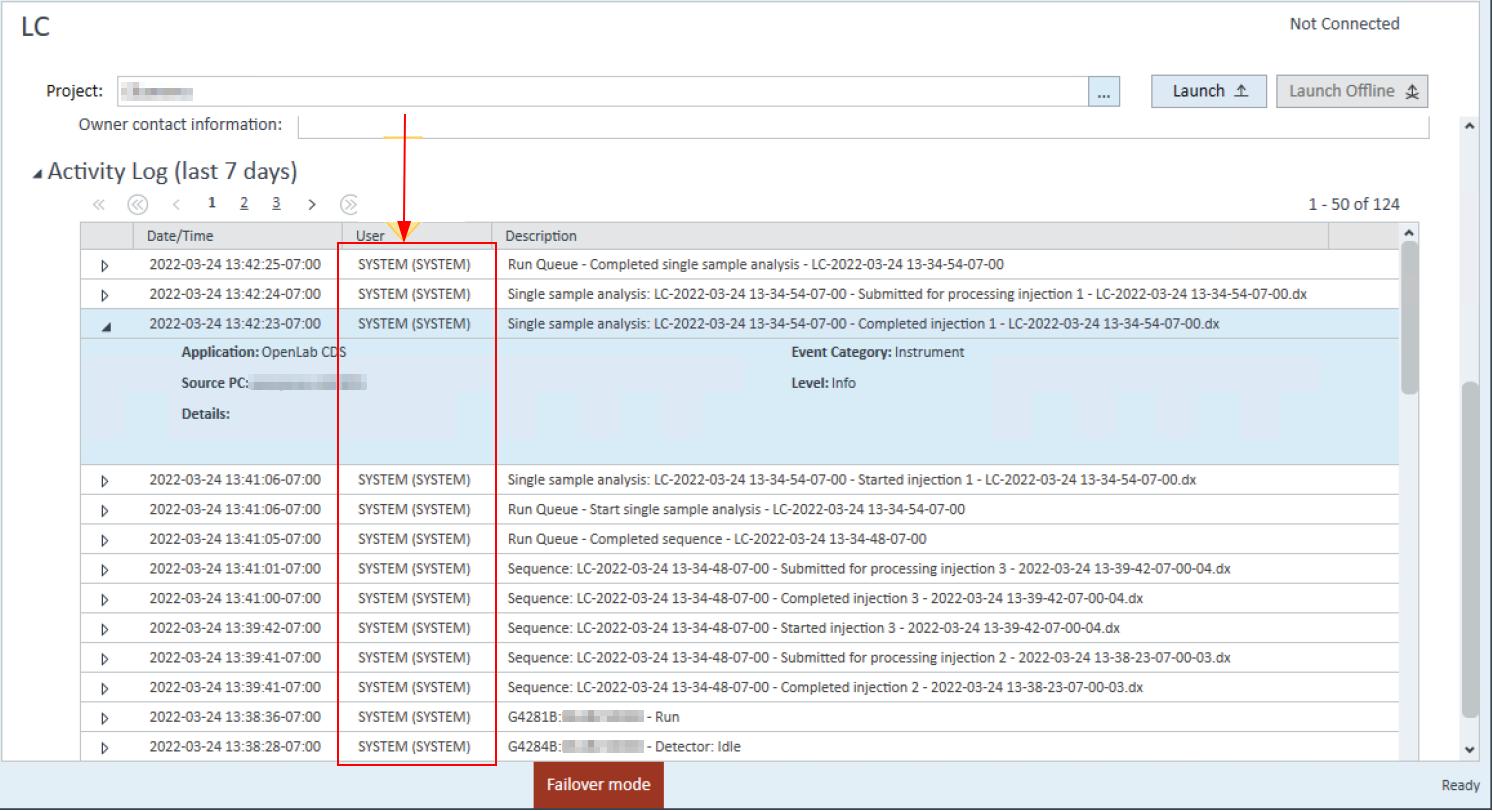Expand the Started injection 3 row
The width and height of the screenshot is (1493, 811).
[x=105, y=629]
